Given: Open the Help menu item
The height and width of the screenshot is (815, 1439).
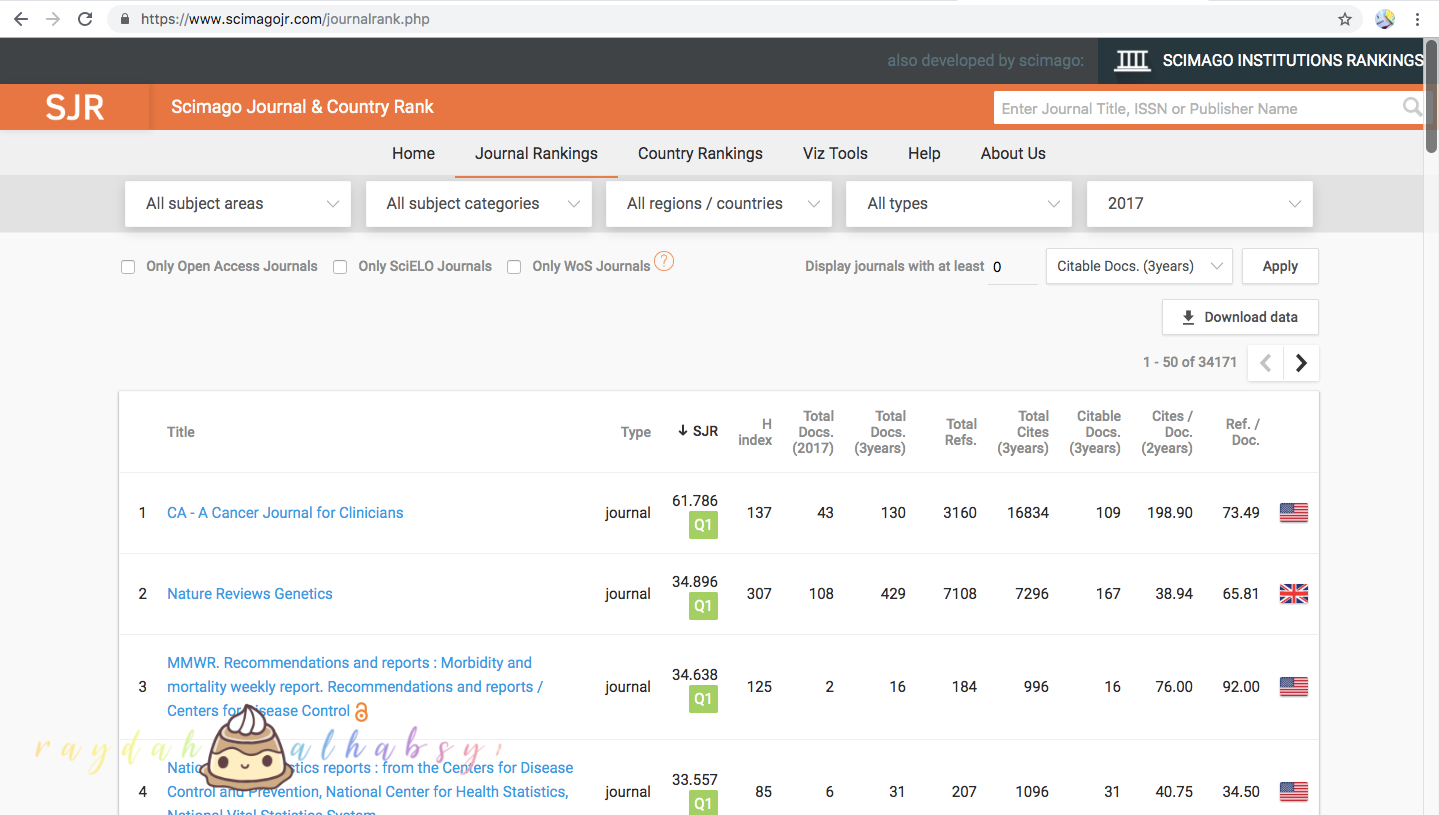Looking at the screenshot, I should pyautogui.click(x=924, y=154).
